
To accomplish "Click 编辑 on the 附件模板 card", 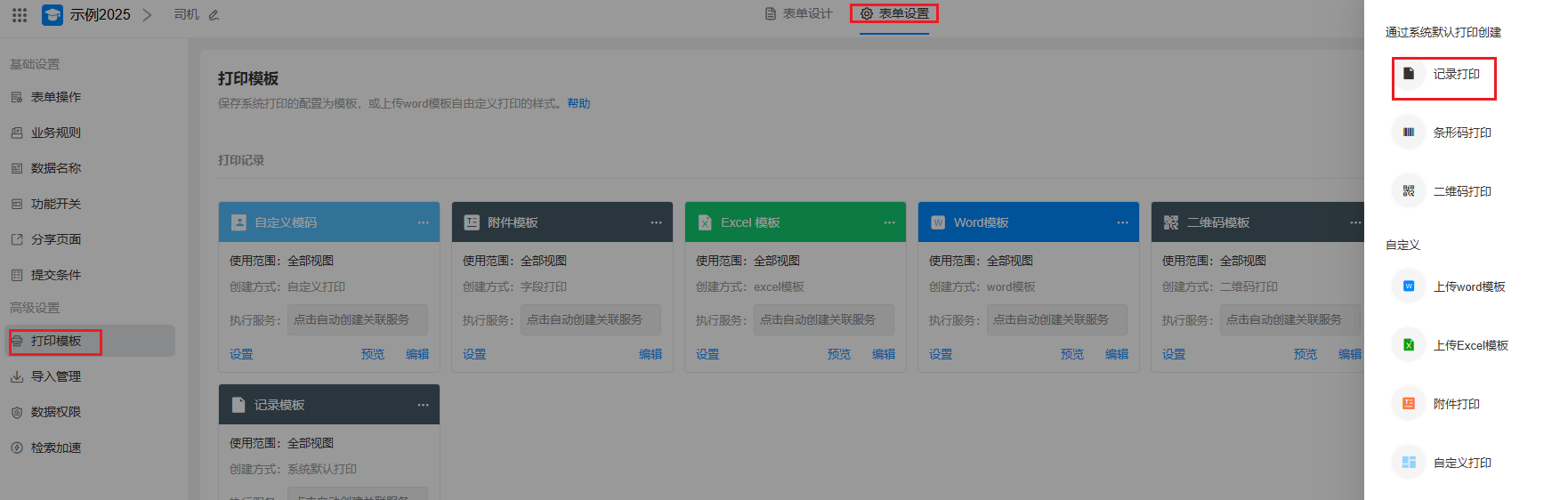I will point(650,354).
